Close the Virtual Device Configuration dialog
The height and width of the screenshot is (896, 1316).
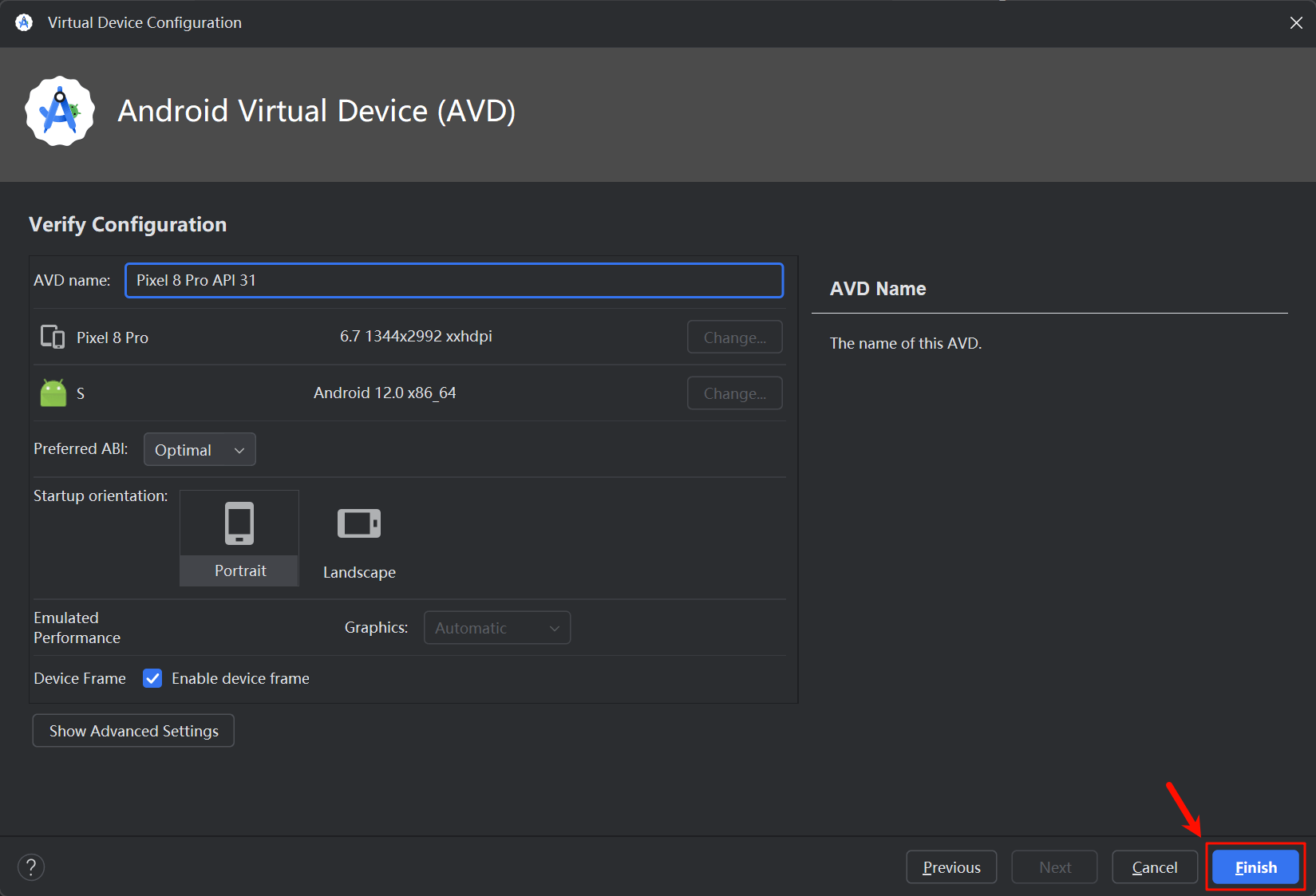pos(1296,23)
